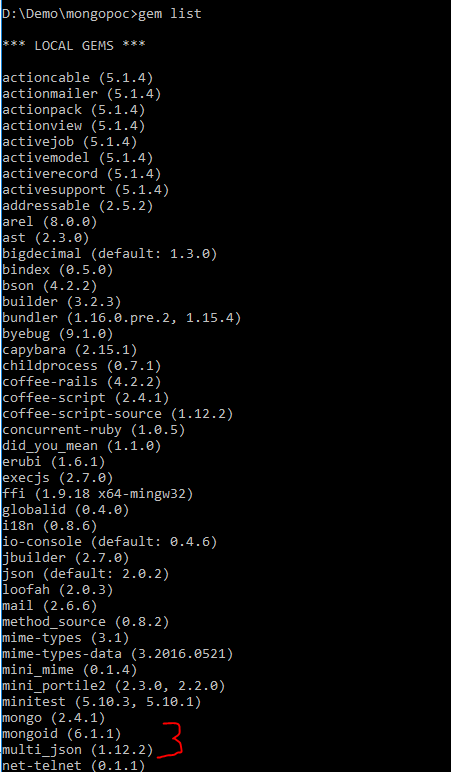Click the actioncable (5.1.4) line

[78, 78]
